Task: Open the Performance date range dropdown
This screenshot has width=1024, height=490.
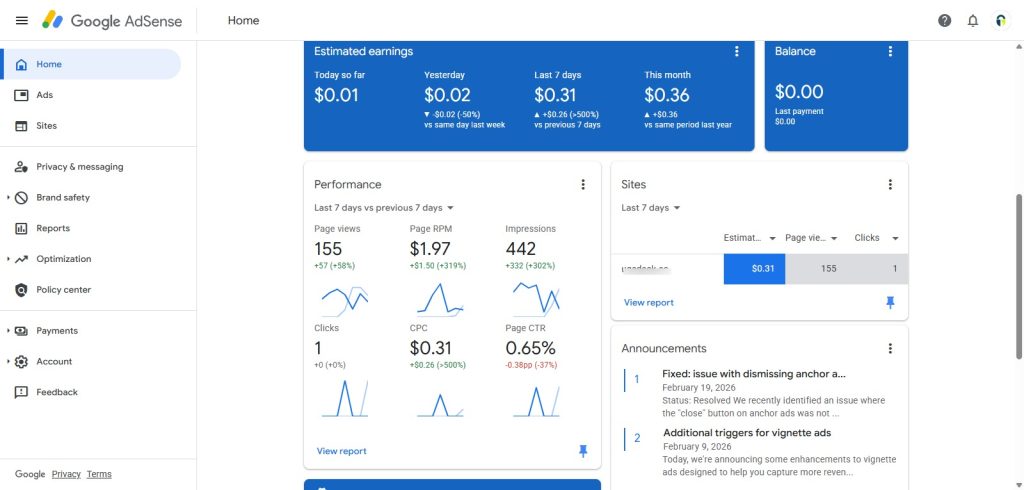Action: [x=384, y=208]
